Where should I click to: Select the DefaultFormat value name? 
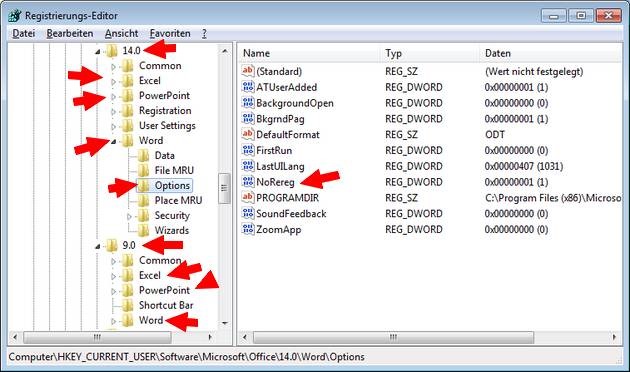(x=288, y=134)
